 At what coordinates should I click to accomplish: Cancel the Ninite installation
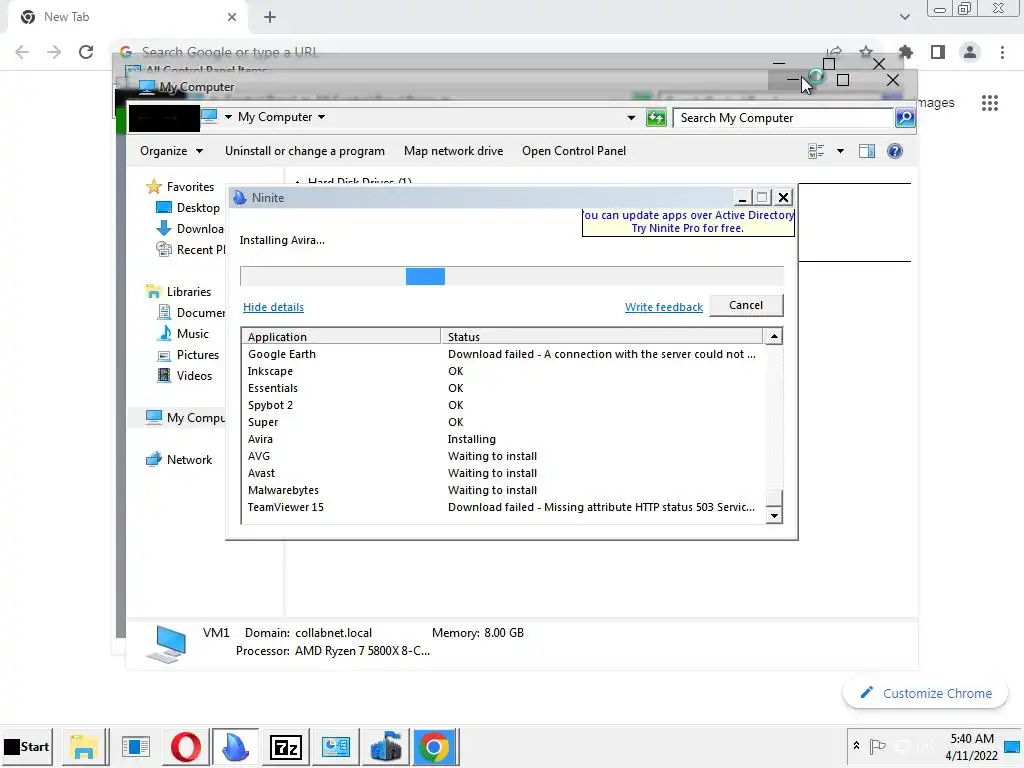click(746, 305)
